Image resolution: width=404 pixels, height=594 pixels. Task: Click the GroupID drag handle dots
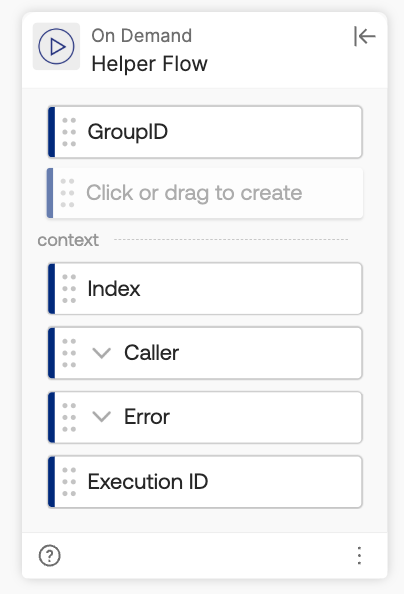click(69, 132)
